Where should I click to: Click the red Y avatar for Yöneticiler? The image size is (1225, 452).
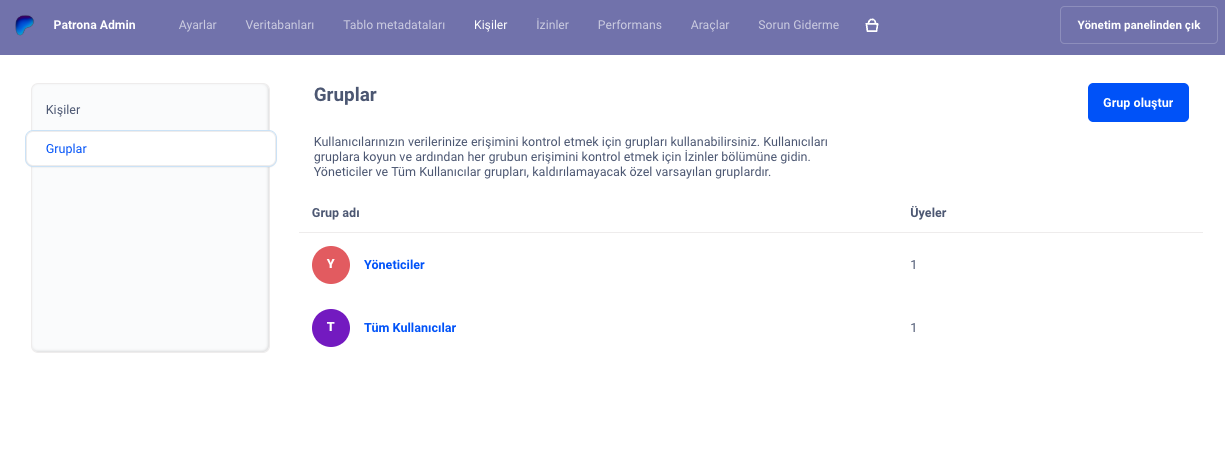tap(331, 265)
